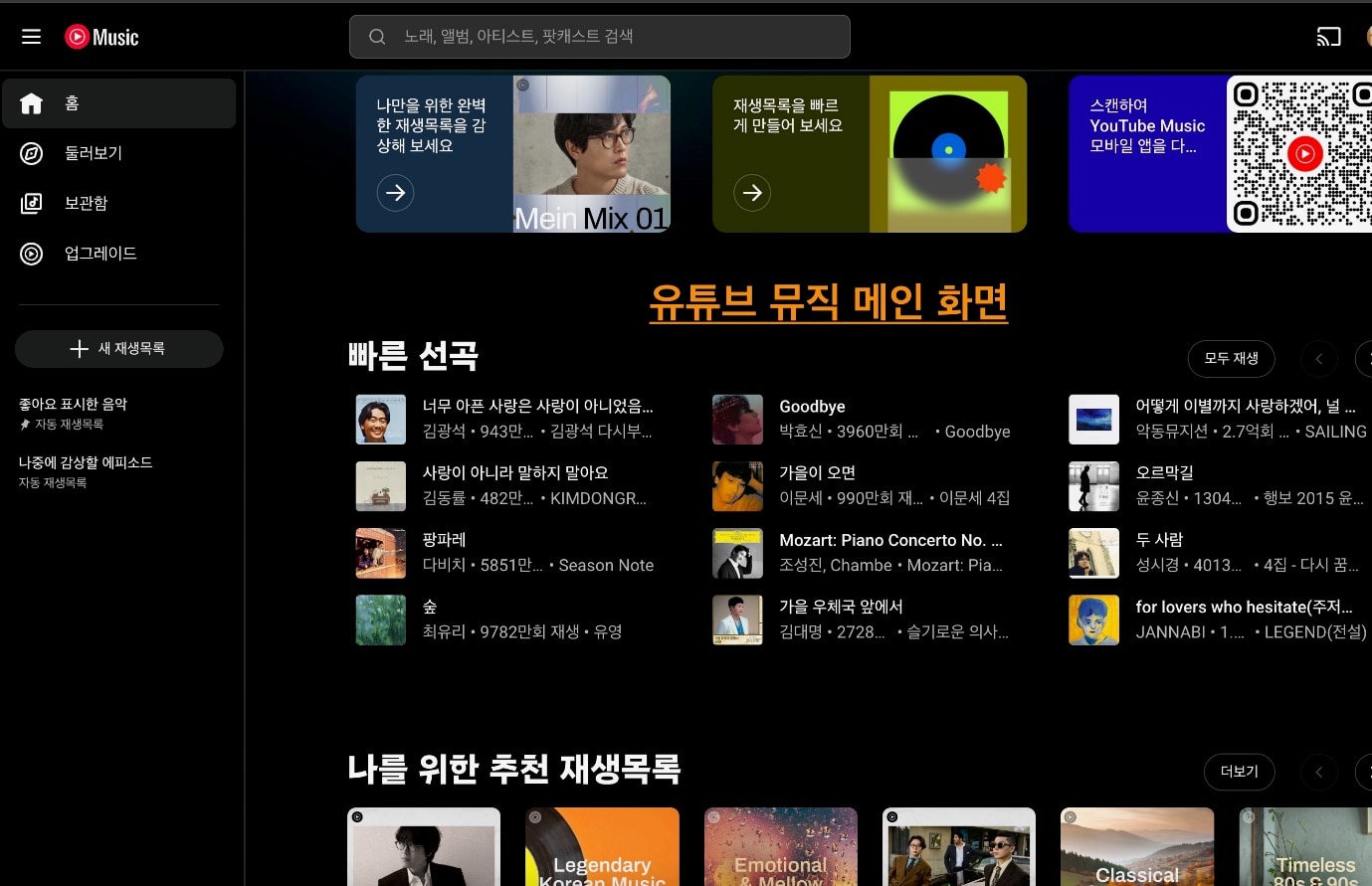
Task: Select the Cast icon to stream to a device
Action: point(1329,36)
